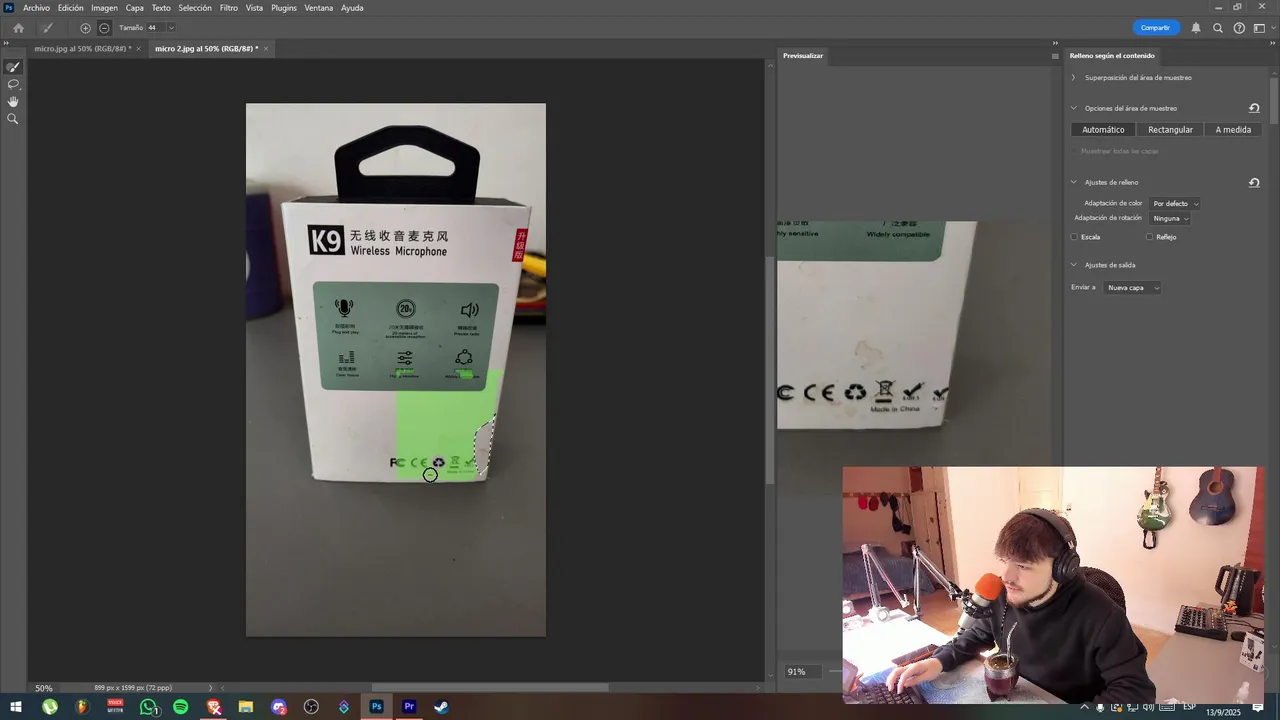
Task: Click the Previsualizar panel tab
Action: (x=803, y=56)
